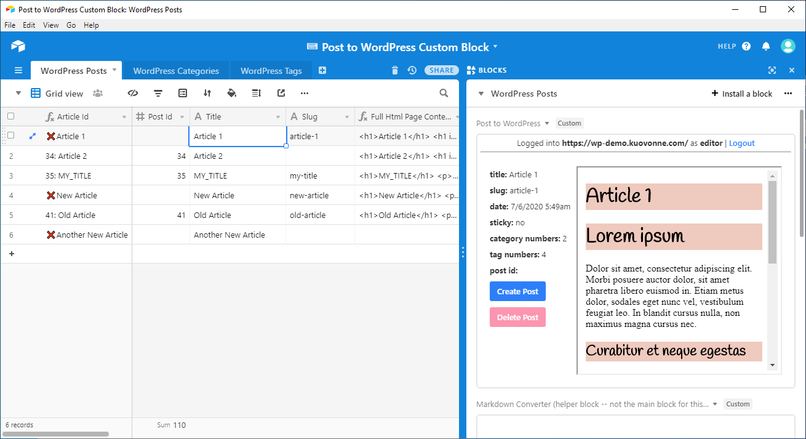The width and height of the screenshot is (806, 439).
Task: Select the Post Id 41 cell
Action: click(x=161, y=215)
